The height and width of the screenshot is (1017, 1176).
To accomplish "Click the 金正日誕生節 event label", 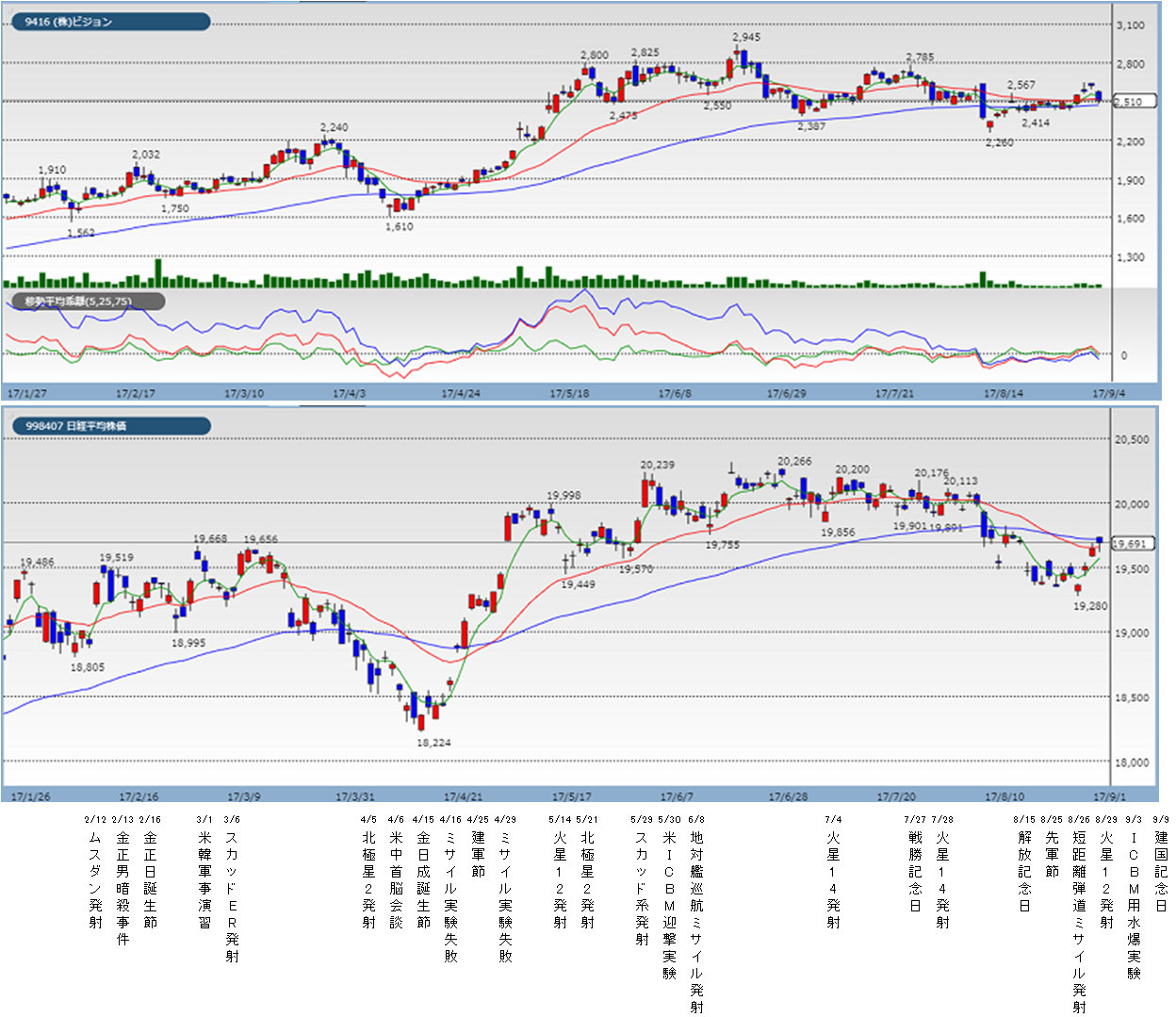I will (150, 880).
